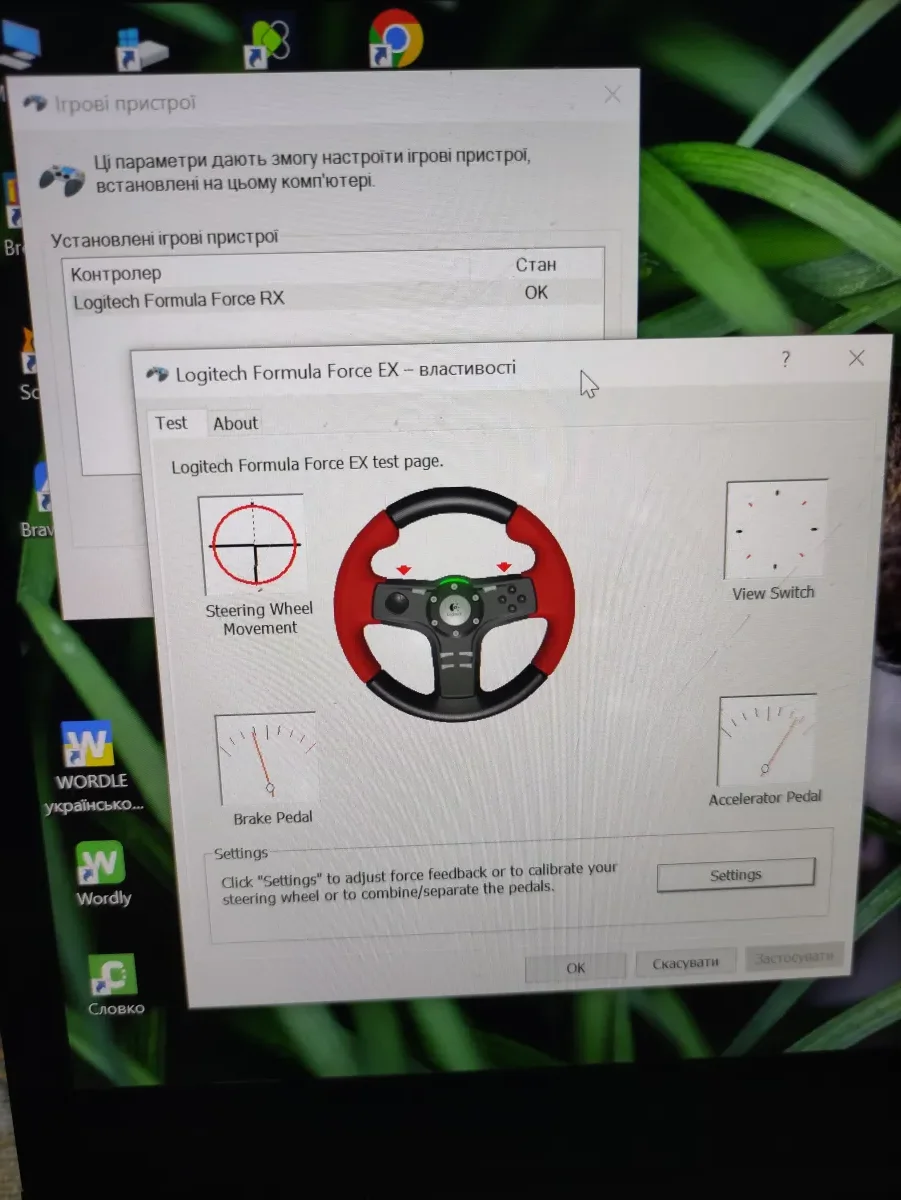
Task: Select the Test tab
Action: [x=171, y=423]
